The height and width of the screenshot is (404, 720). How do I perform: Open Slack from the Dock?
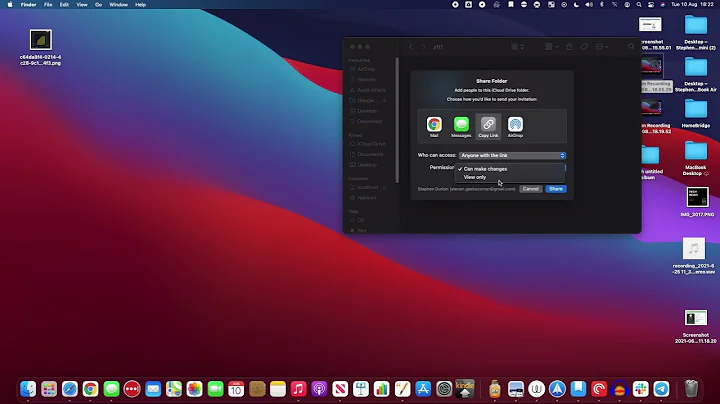[x=641, y=389]
